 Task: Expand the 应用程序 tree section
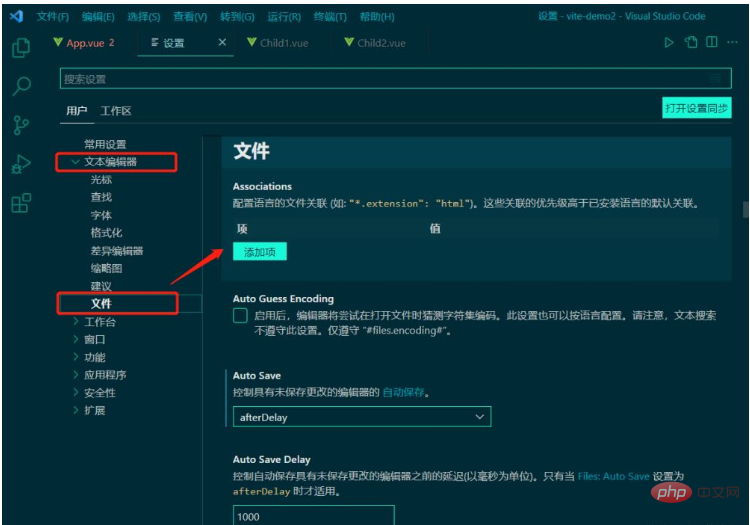tap(76, 374)
